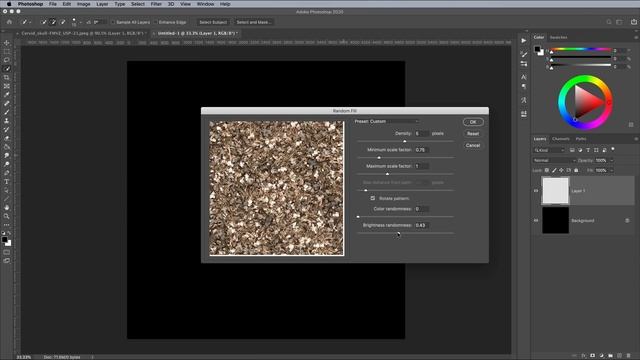Click the Brightness randomness slider
The image size is (640, 360).
[406, 233]
